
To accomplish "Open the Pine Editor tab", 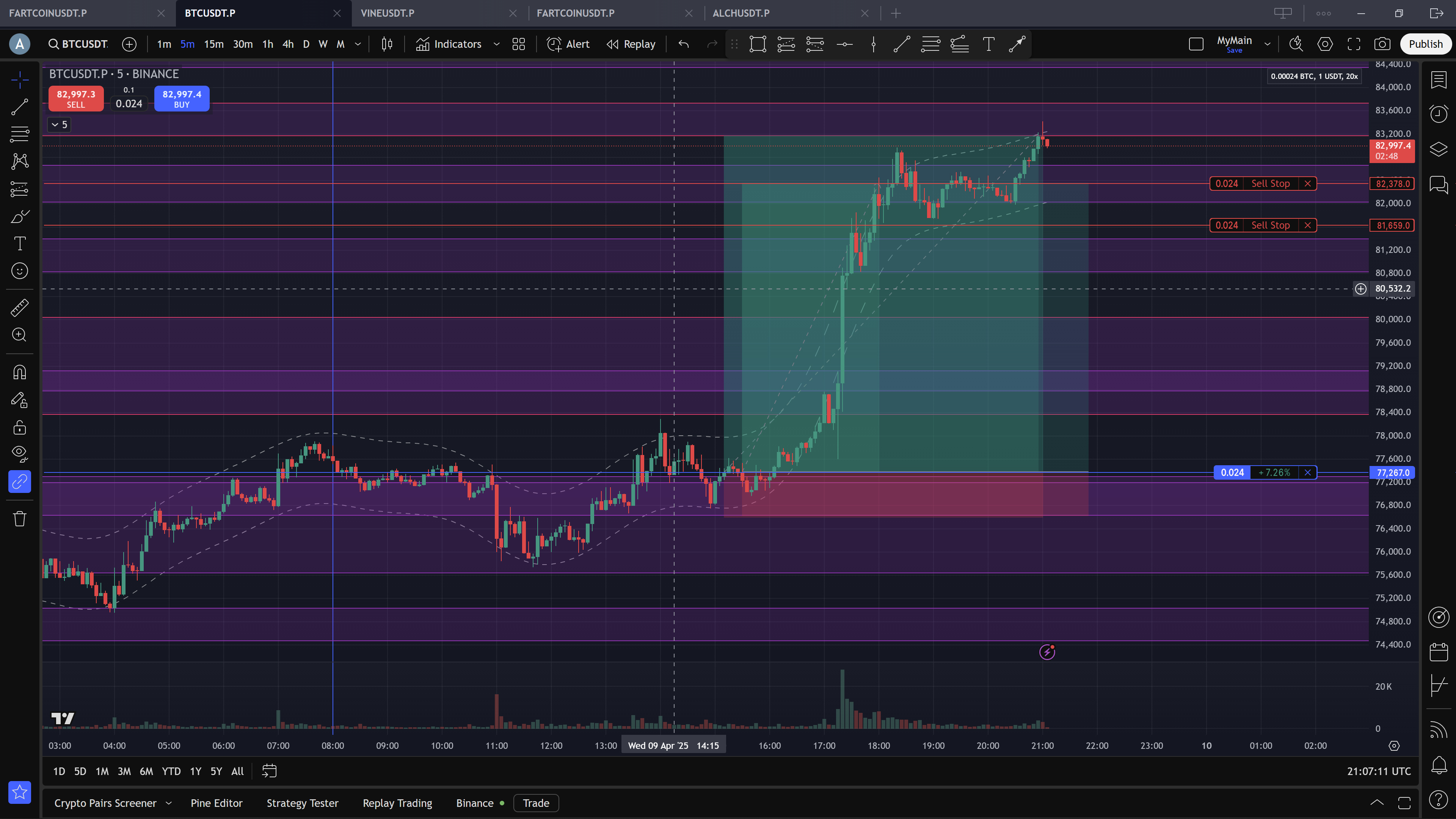I will (x=217, y=803).
